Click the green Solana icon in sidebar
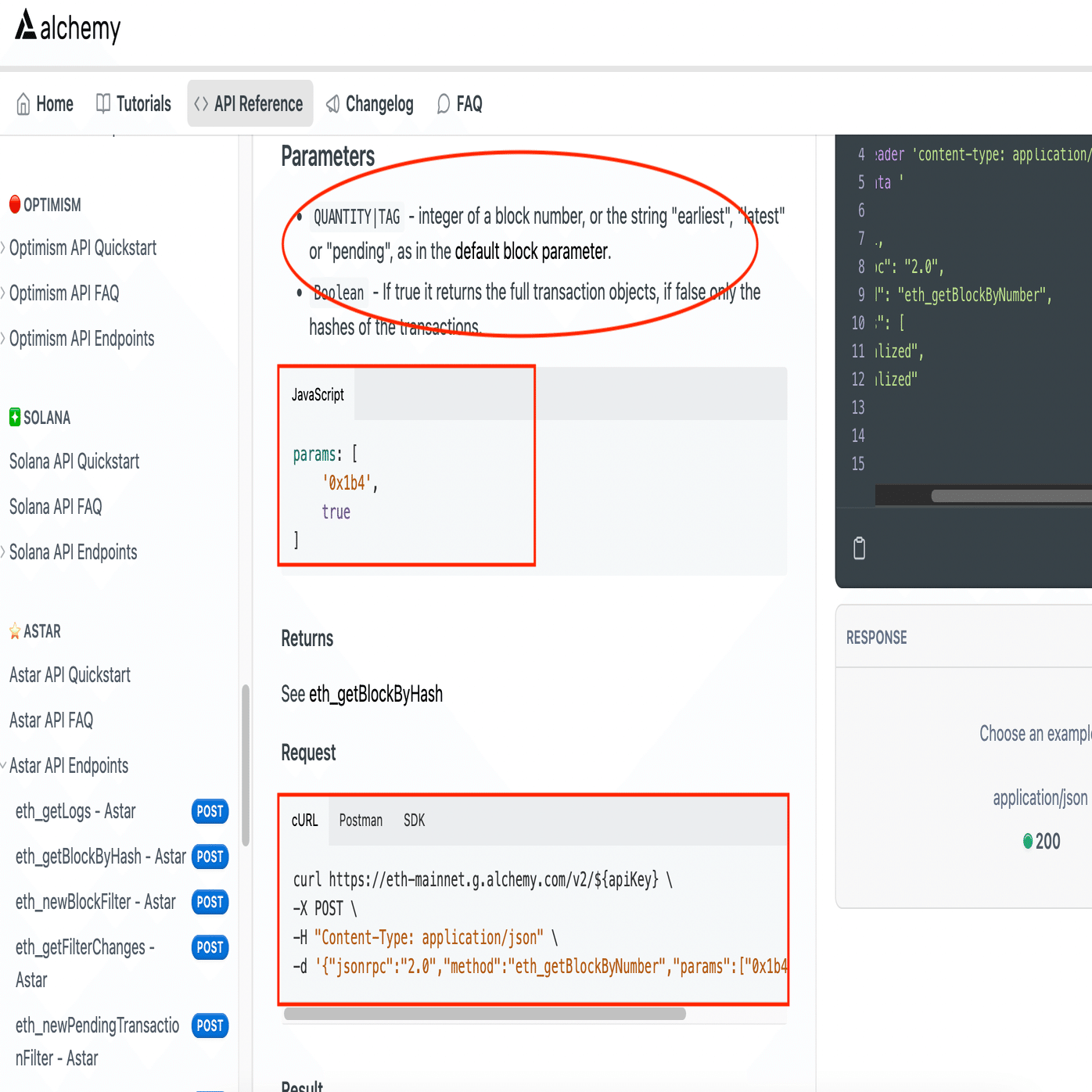 pos(14,417)
